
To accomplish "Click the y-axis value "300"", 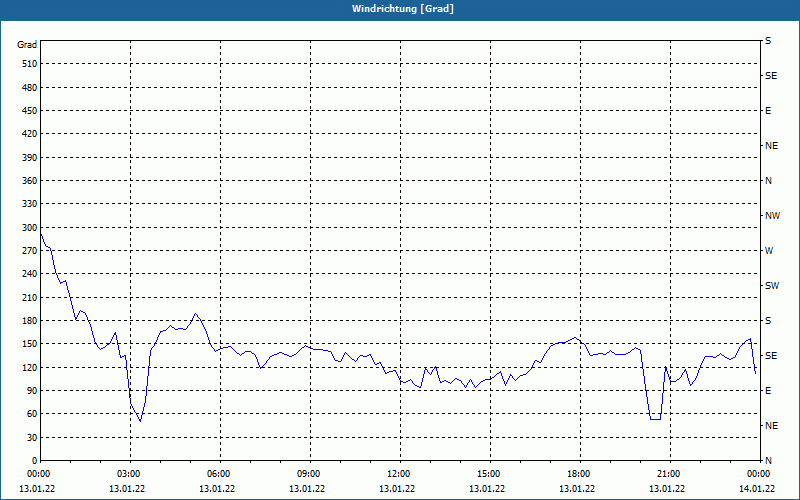I will [x=30, y=228].
